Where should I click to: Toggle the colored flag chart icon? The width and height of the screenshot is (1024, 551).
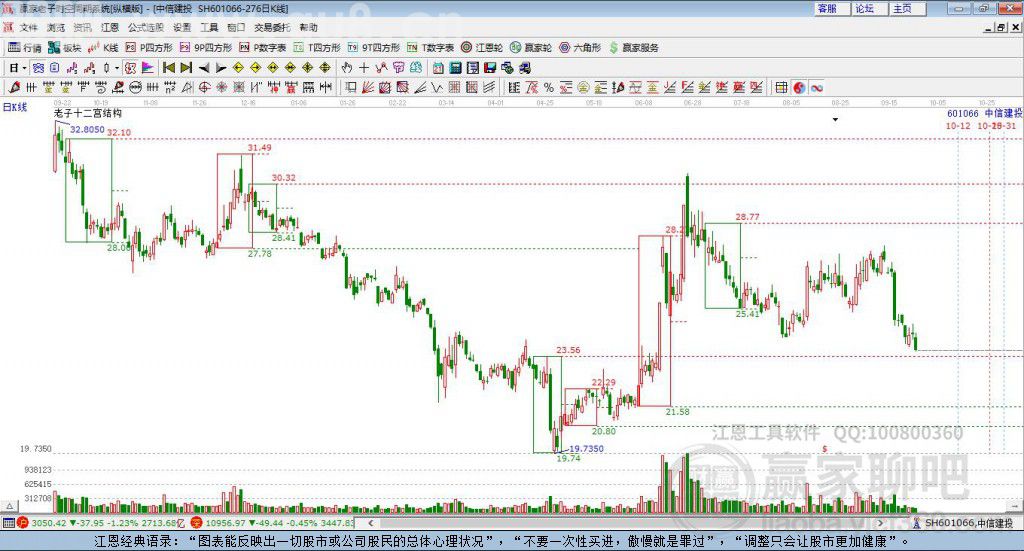148,68
